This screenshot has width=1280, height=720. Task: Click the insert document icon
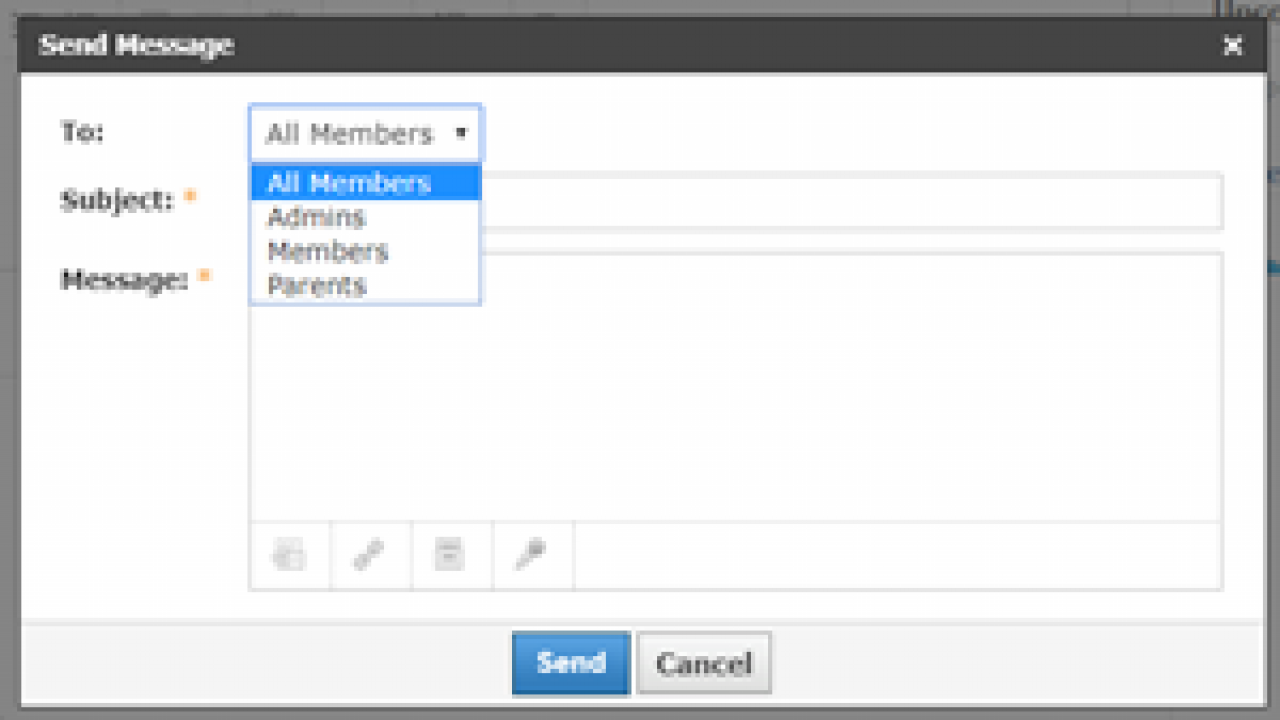[451, 556]
